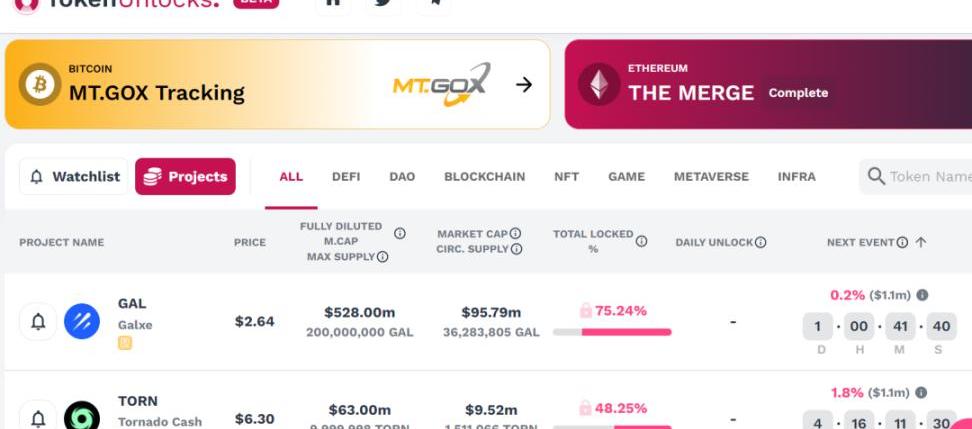
Task: Open info icon beside Fully Diluted M.Cap
Action: point(400,233)
